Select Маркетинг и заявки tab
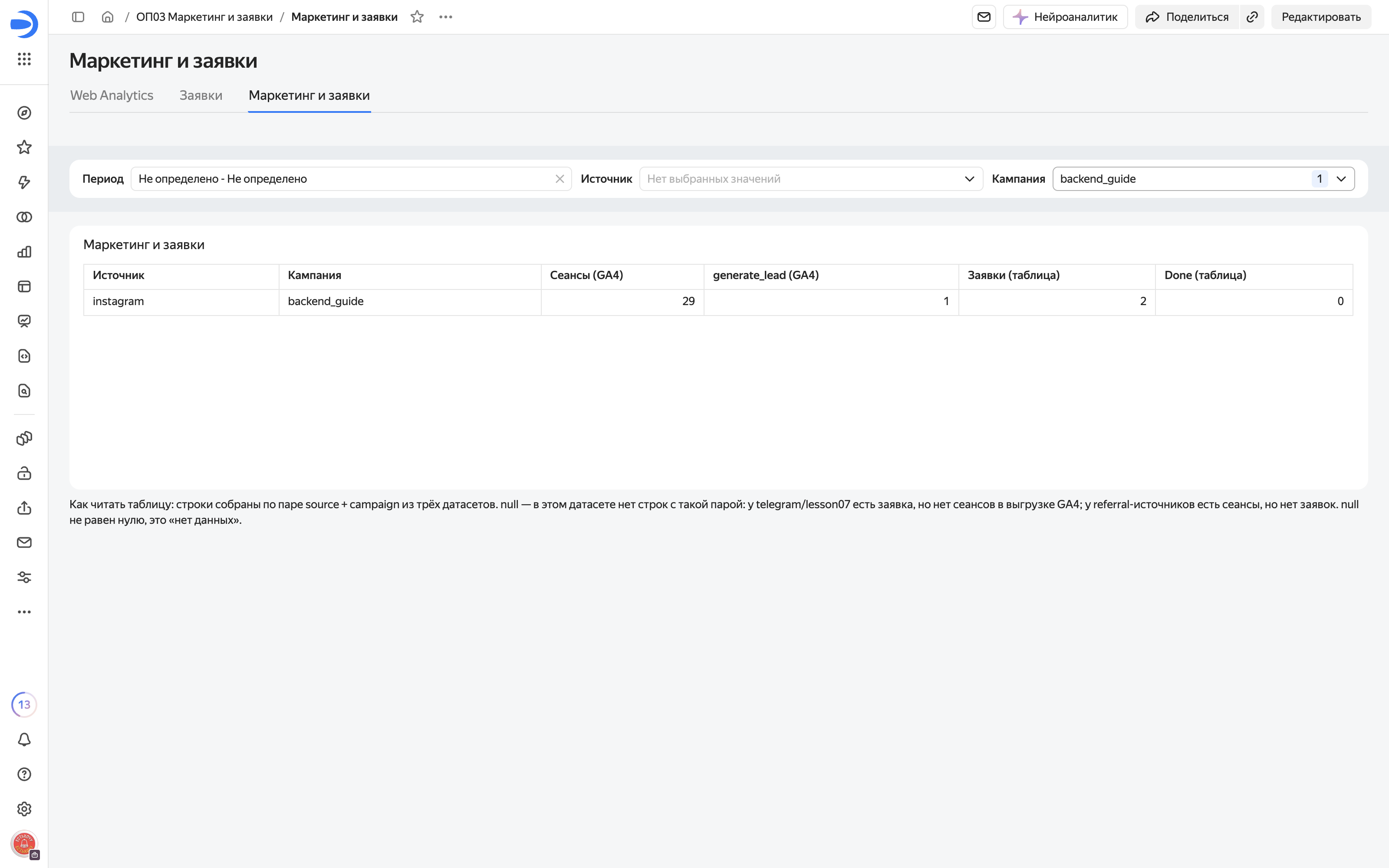Screen dimensions: 1389x868 309,95
